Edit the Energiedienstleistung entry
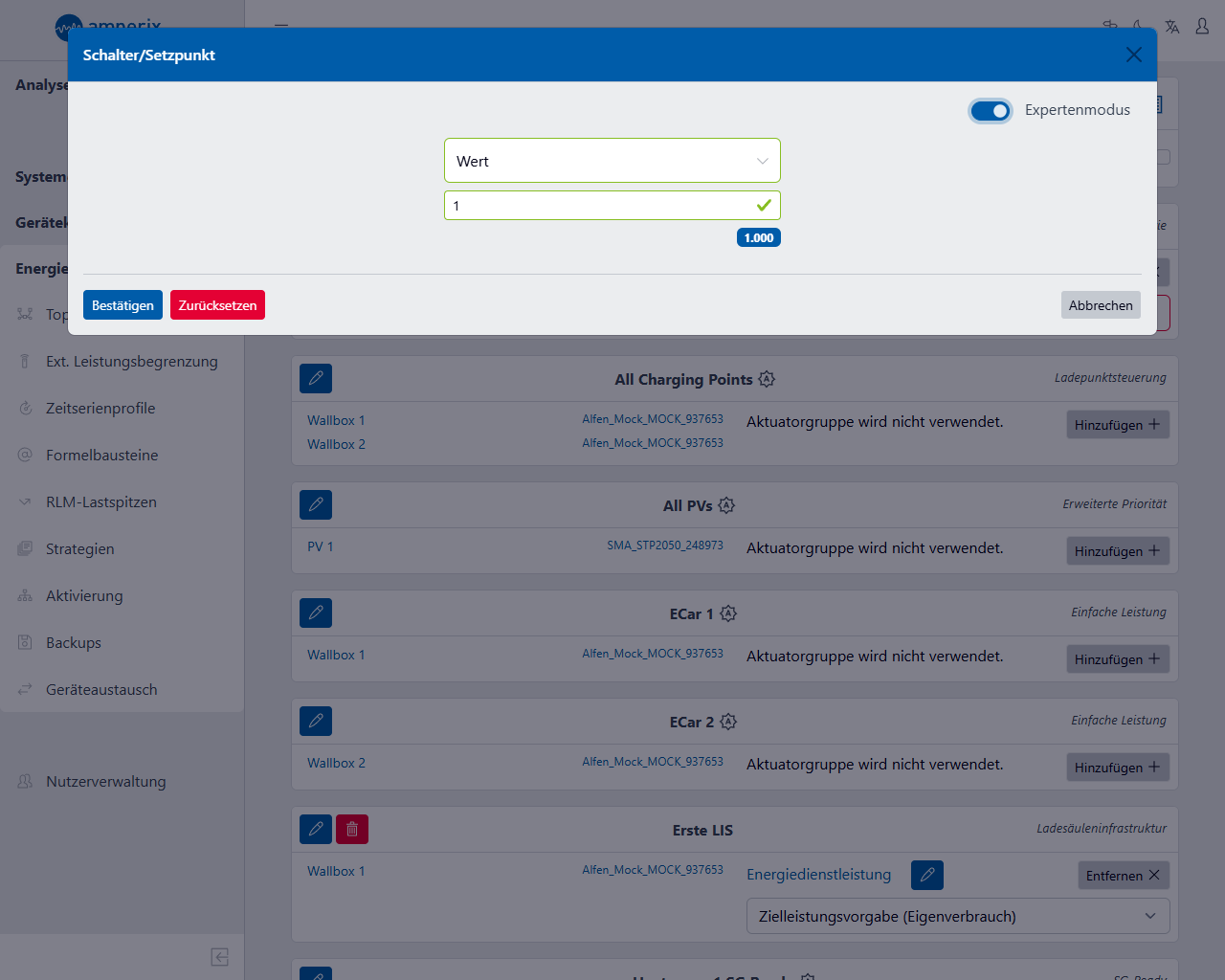This screenshot has height=980, width=1225. coord(926,875)
